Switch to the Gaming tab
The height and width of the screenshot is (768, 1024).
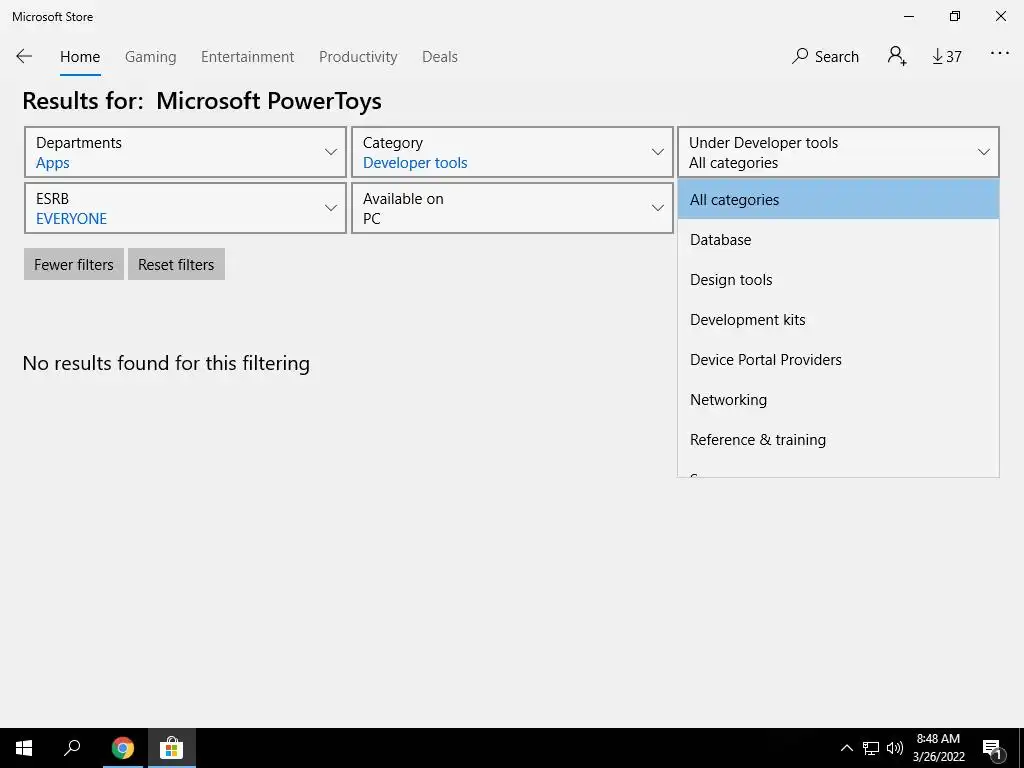(x=150, y=57)
